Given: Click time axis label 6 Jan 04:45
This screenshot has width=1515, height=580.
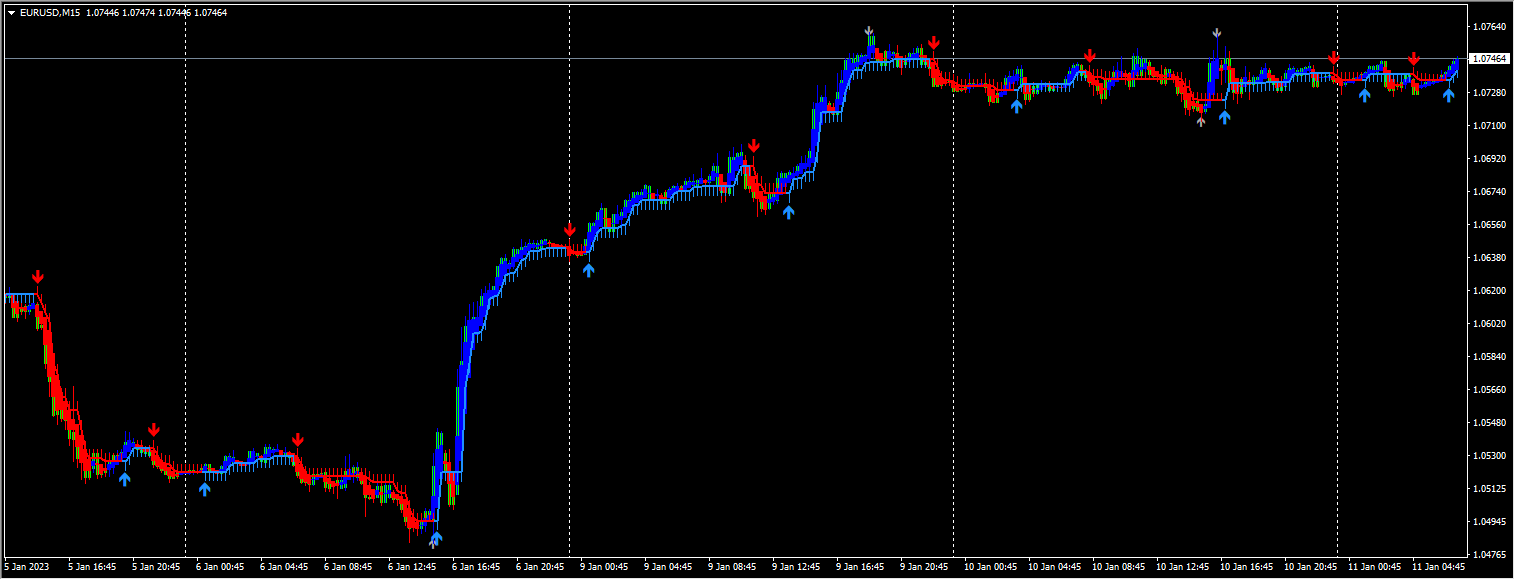Looking at the screenshot, I should coord(284,567).
